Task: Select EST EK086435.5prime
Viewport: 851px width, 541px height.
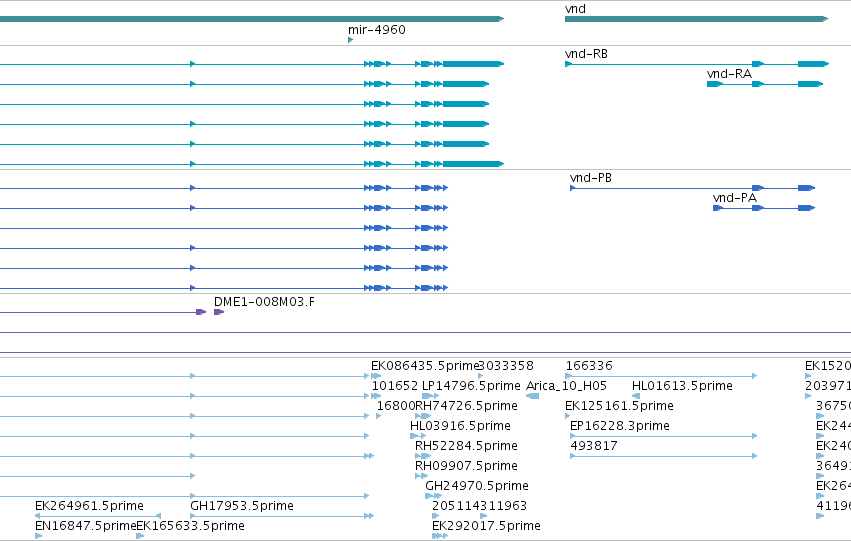Action: click(x=376, y=376)
